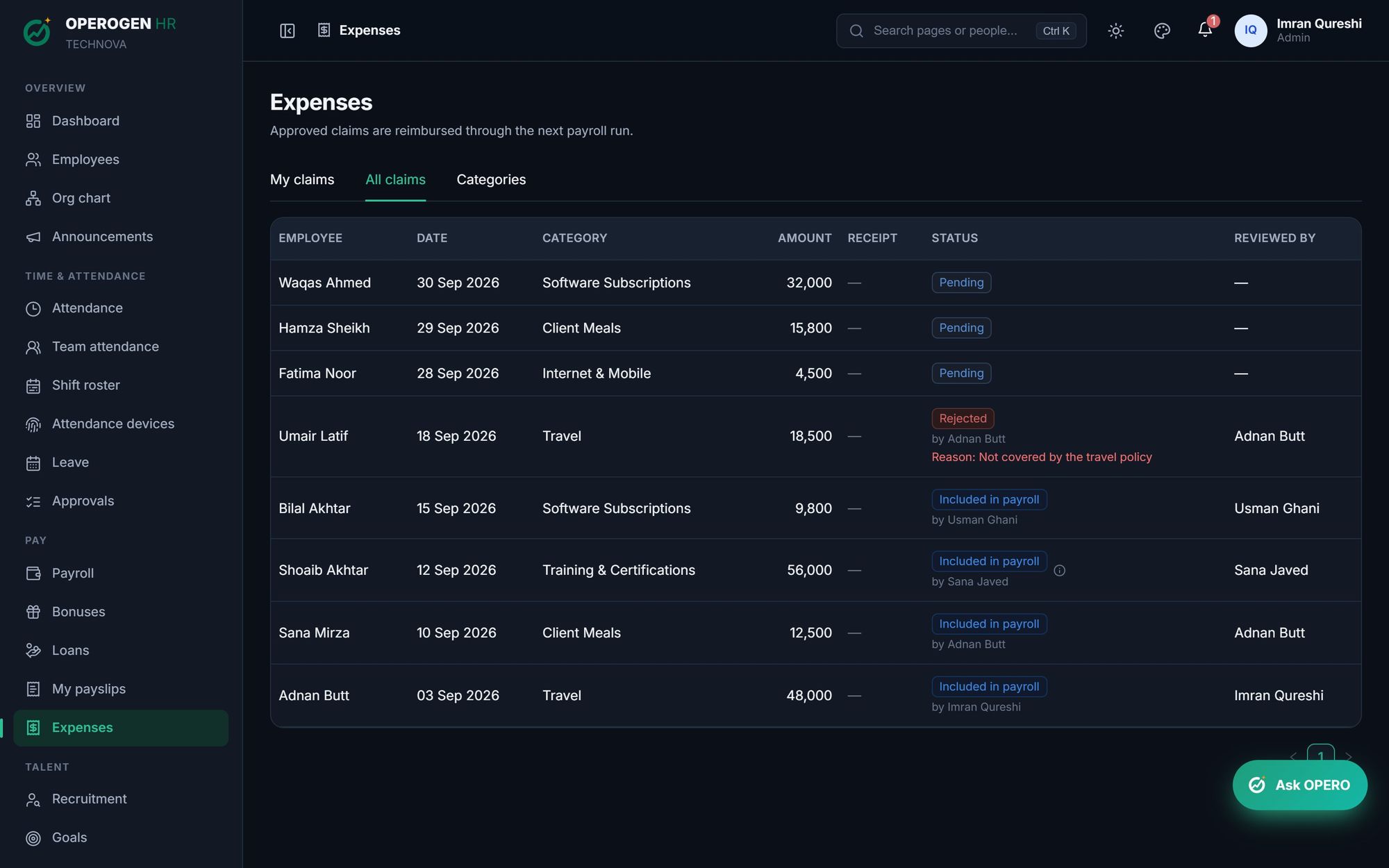Open My payslips
This screenshot has height=868, width=1389.
121,689
